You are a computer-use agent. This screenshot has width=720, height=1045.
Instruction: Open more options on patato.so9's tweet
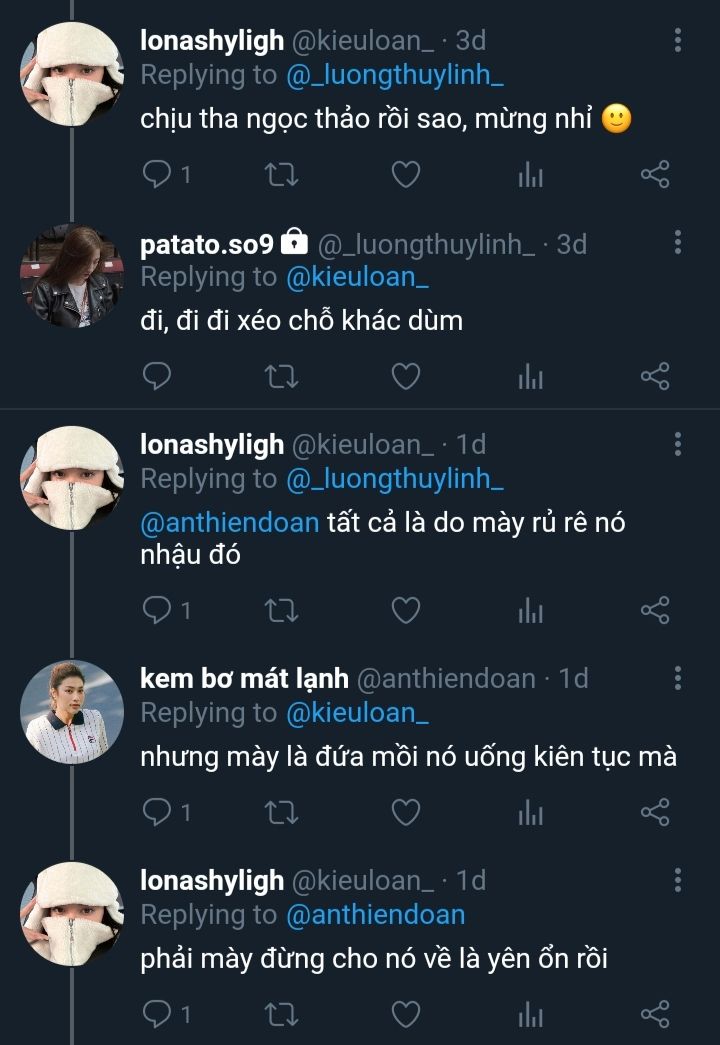(678, 243)
